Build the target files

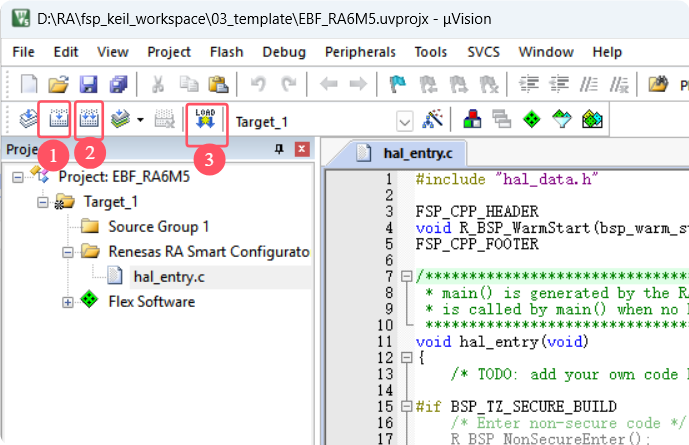58,119
